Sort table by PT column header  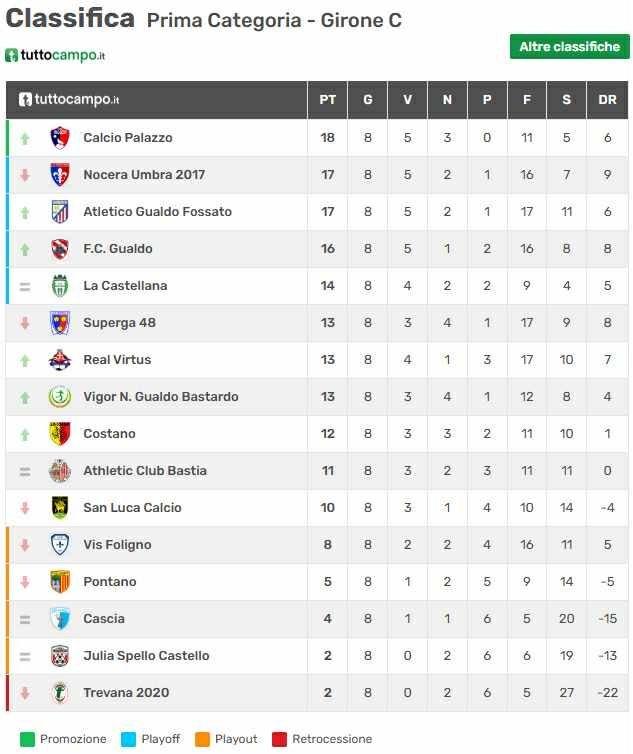(x=327, y=100)
